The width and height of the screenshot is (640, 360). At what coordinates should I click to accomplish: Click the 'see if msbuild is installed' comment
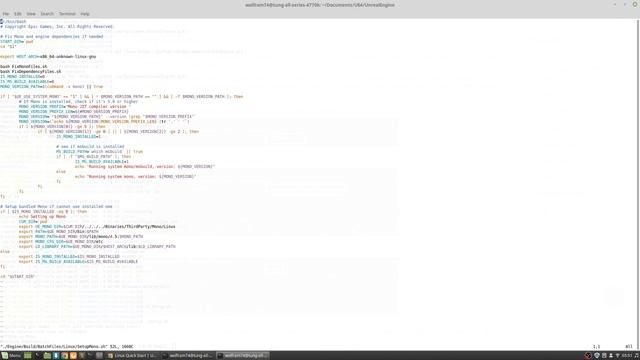(x=90, y=147)
